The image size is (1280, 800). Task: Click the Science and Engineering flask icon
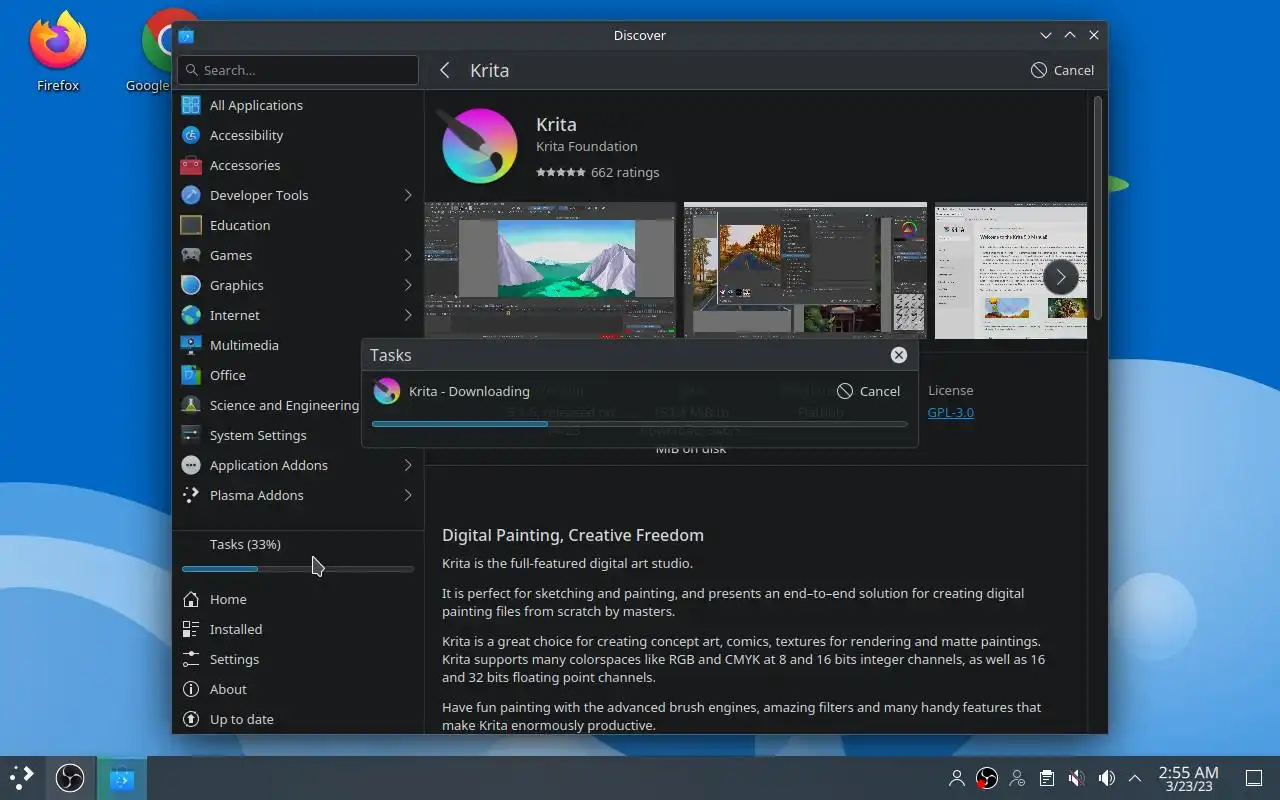(191, 405)
